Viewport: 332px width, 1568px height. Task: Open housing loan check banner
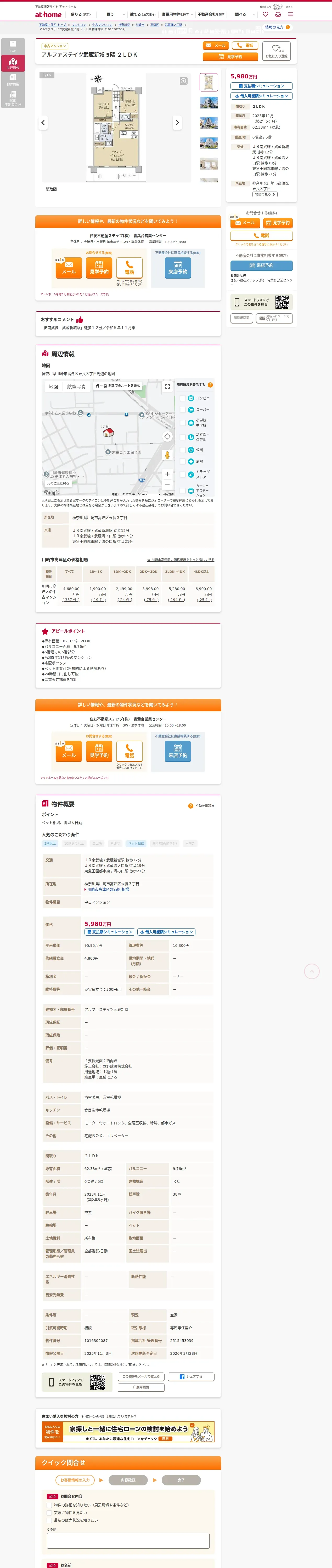coord(128,1432)
